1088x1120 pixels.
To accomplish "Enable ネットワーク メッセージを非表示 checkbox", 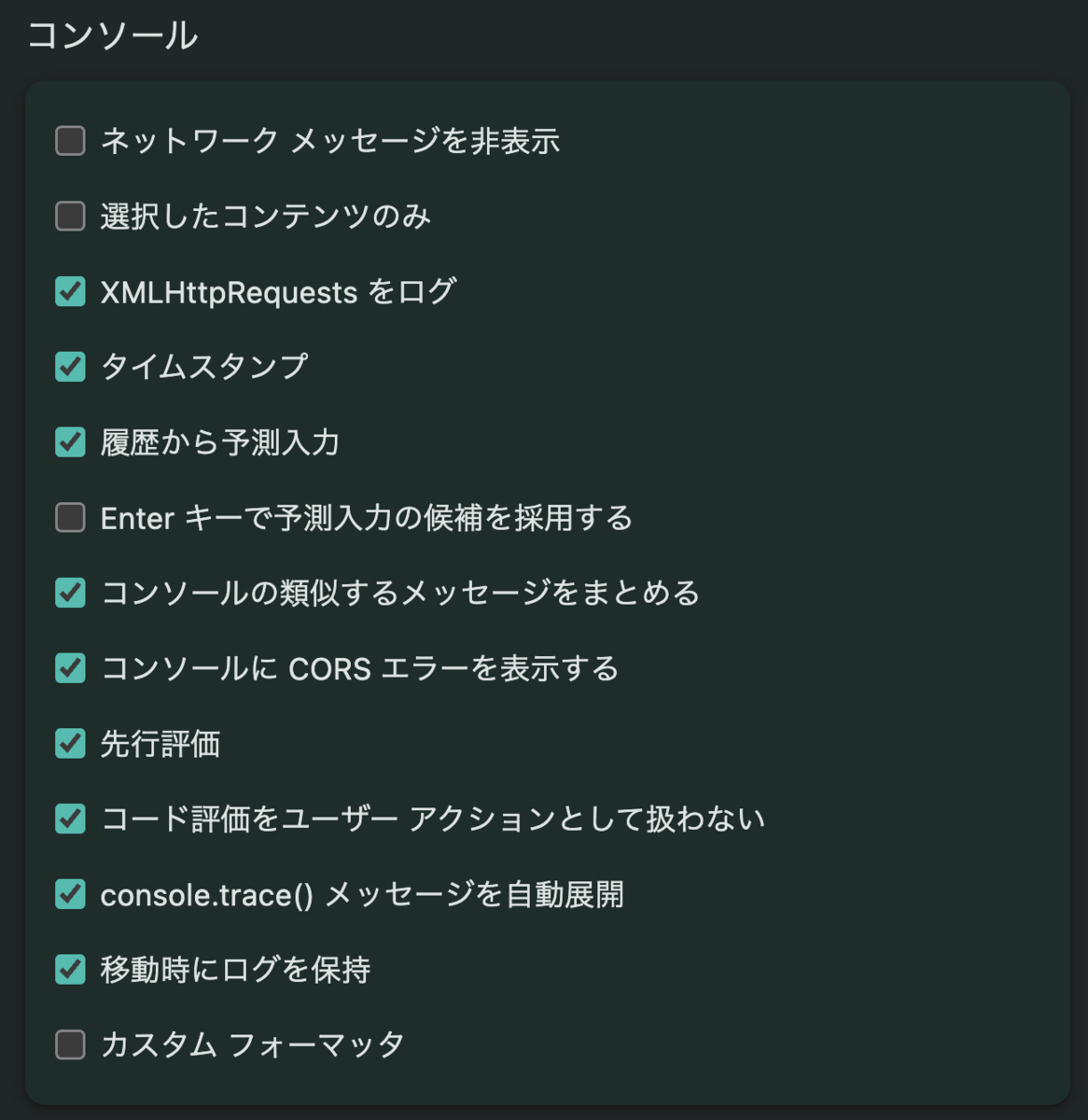I will pyautogui.click(x=70, y=141).
